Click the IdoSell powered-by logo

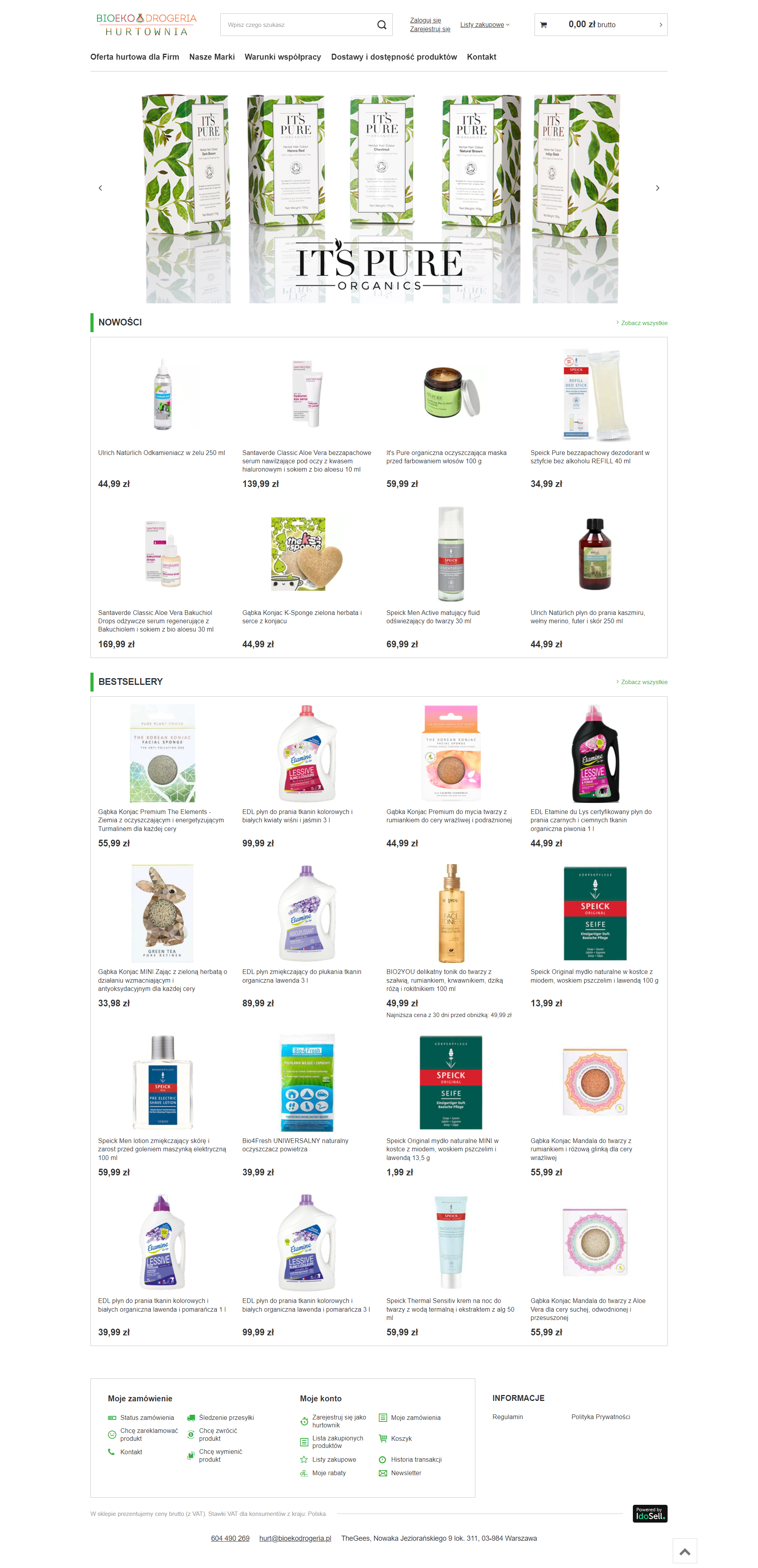point(650,1513)
